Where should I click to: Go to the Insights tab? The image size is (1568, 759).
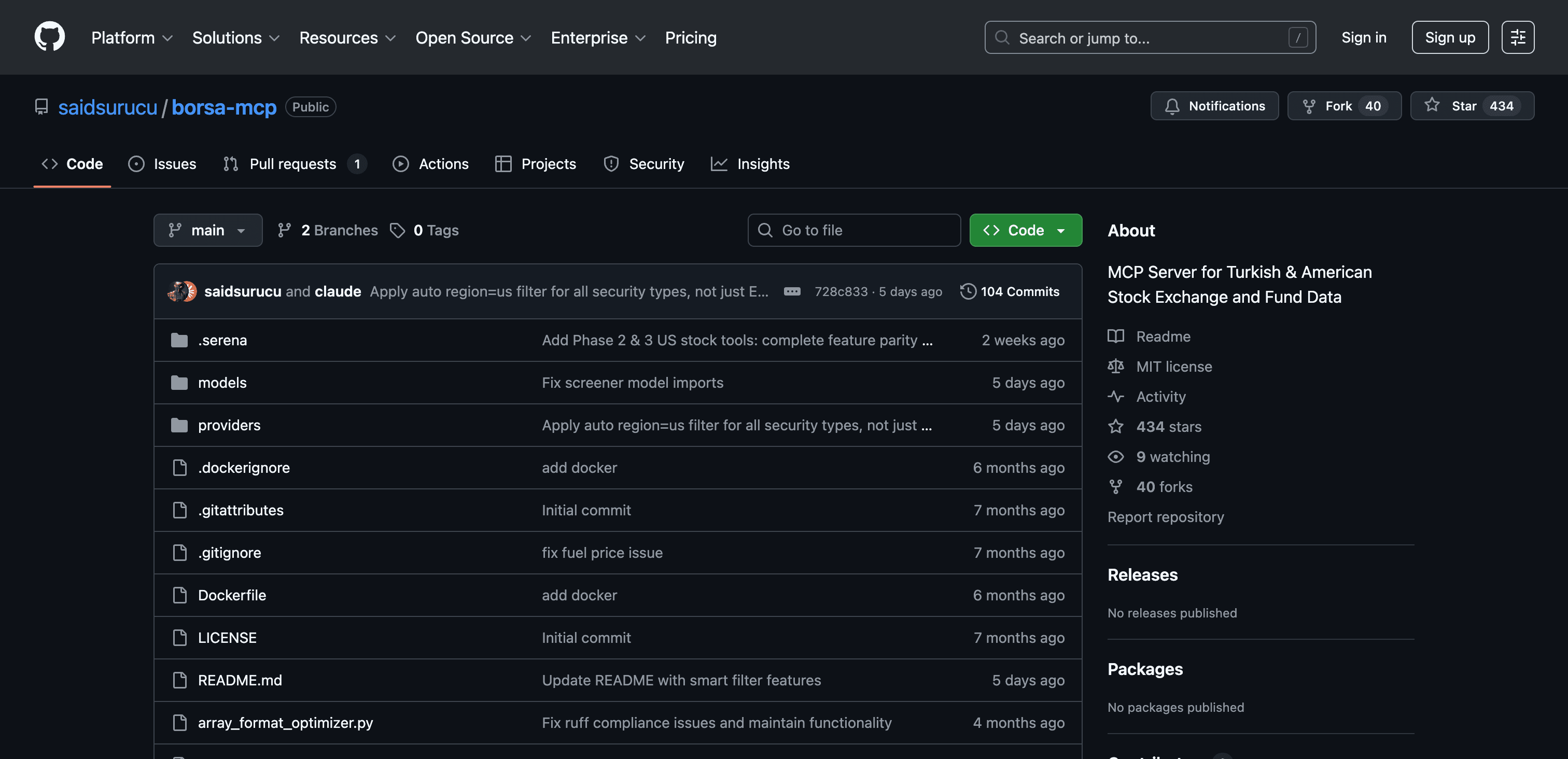tap(750, 164)
